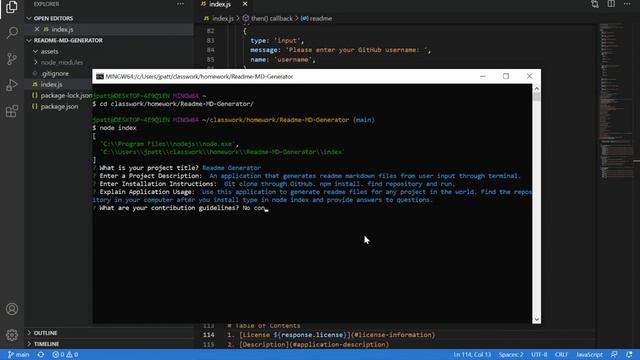Screen dimensions: 640x360
Task: Maximize the MINGW64 terminal window
Action: tap(506, 76)
